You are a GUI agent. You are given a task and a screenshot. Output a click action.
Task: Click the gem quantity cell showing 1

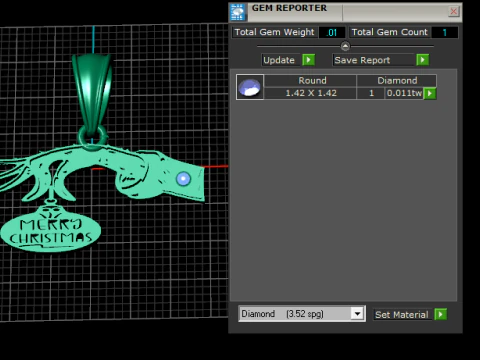point(371,93)
